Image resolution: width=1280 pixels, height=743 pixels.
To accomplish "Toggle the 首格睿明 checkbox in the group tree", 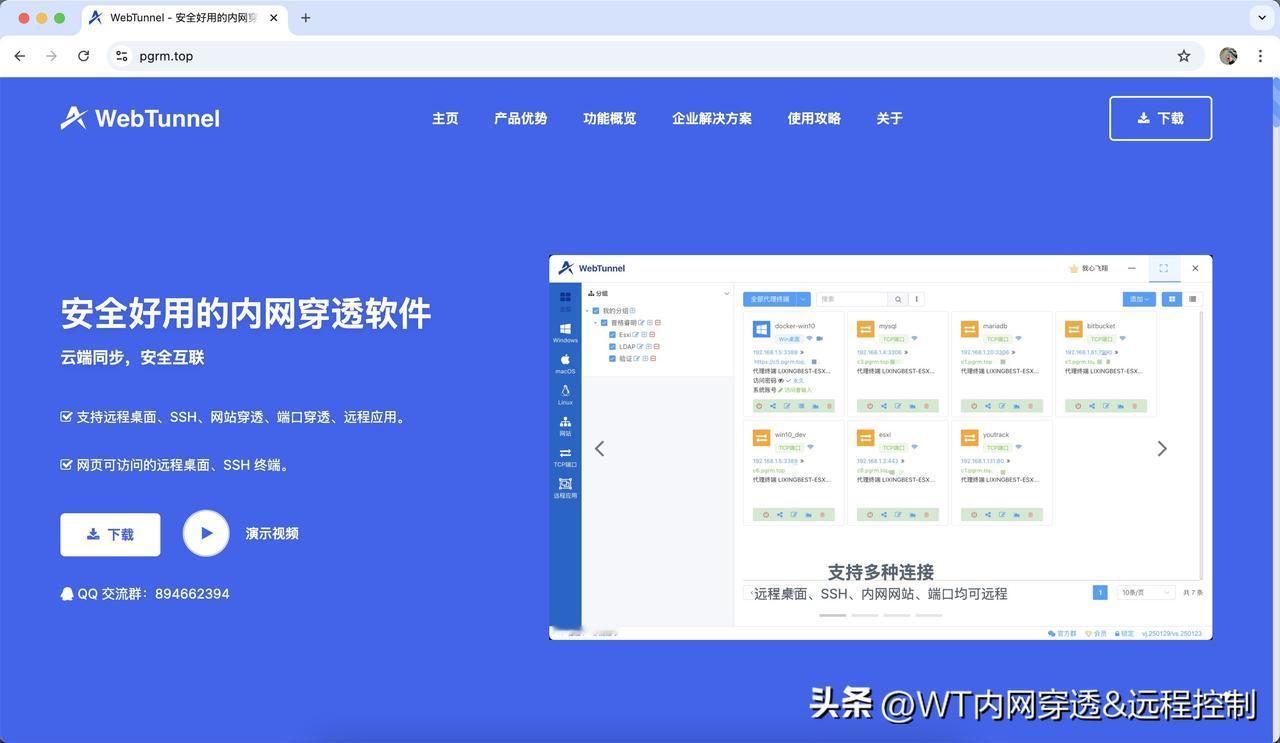I will (604, 323).
